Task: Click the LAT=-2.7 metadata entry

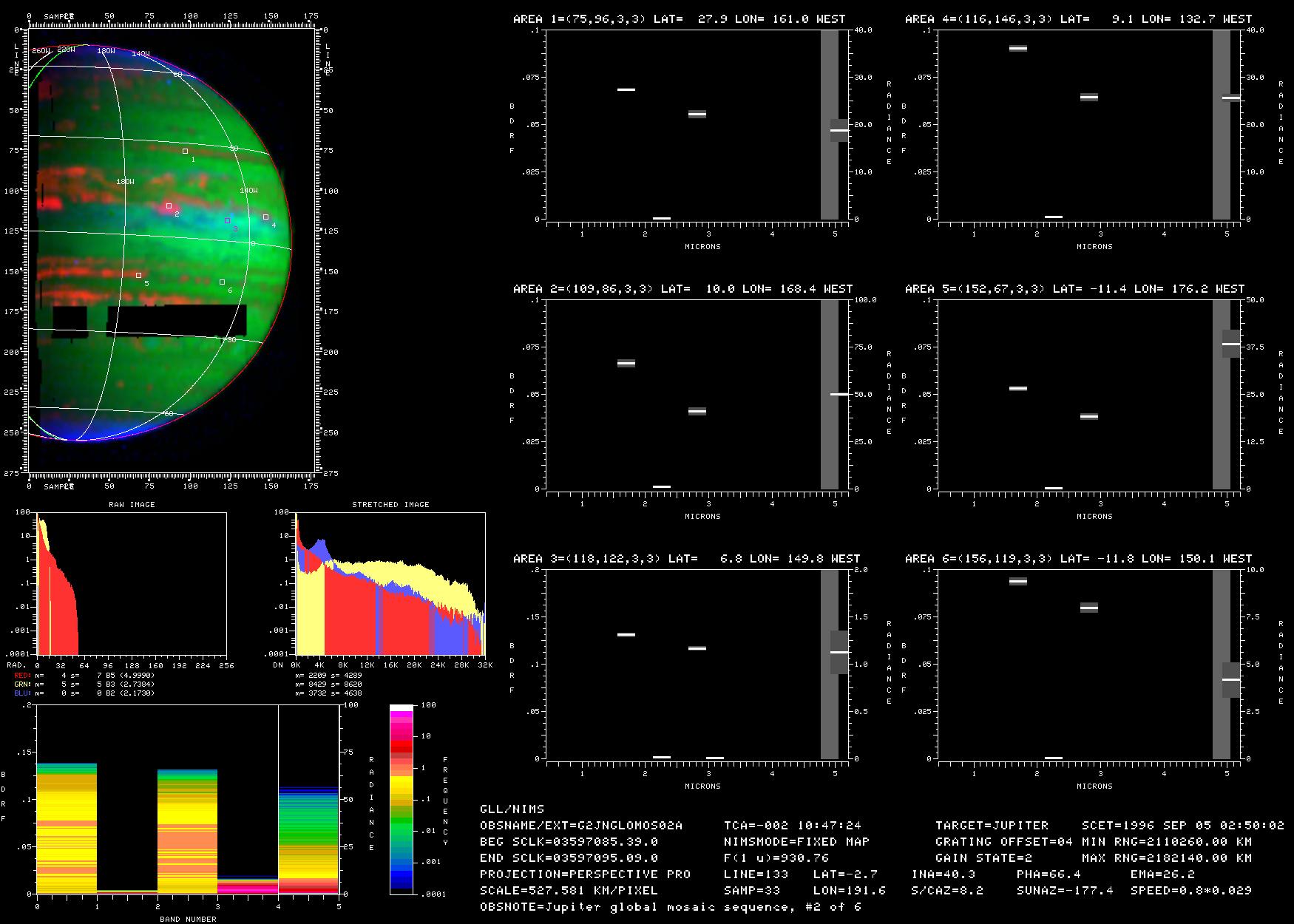Action: click(845, 874)
